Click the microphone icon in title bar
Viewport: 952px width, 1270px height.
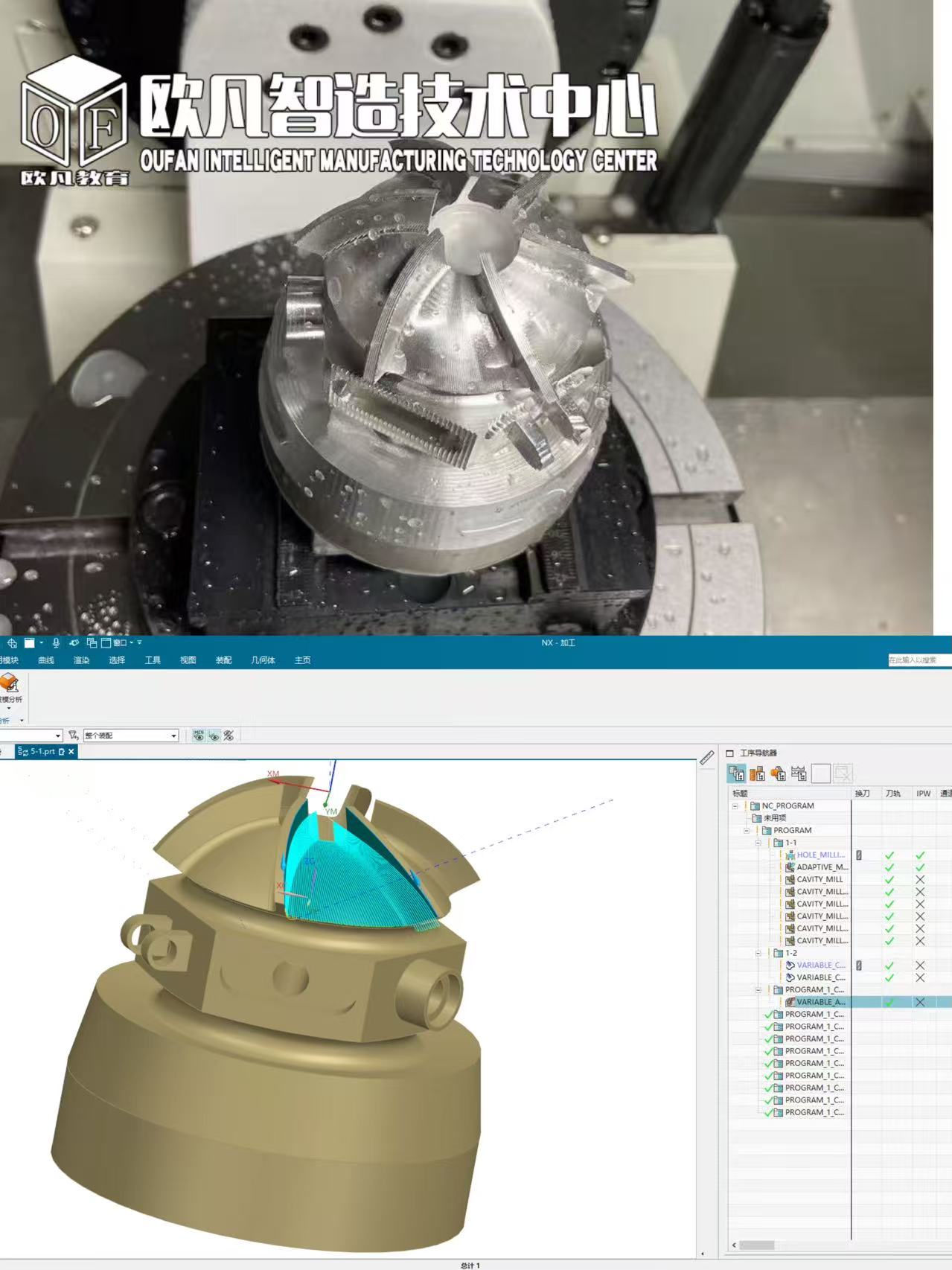pyautogui.click(x=56, y=642)
